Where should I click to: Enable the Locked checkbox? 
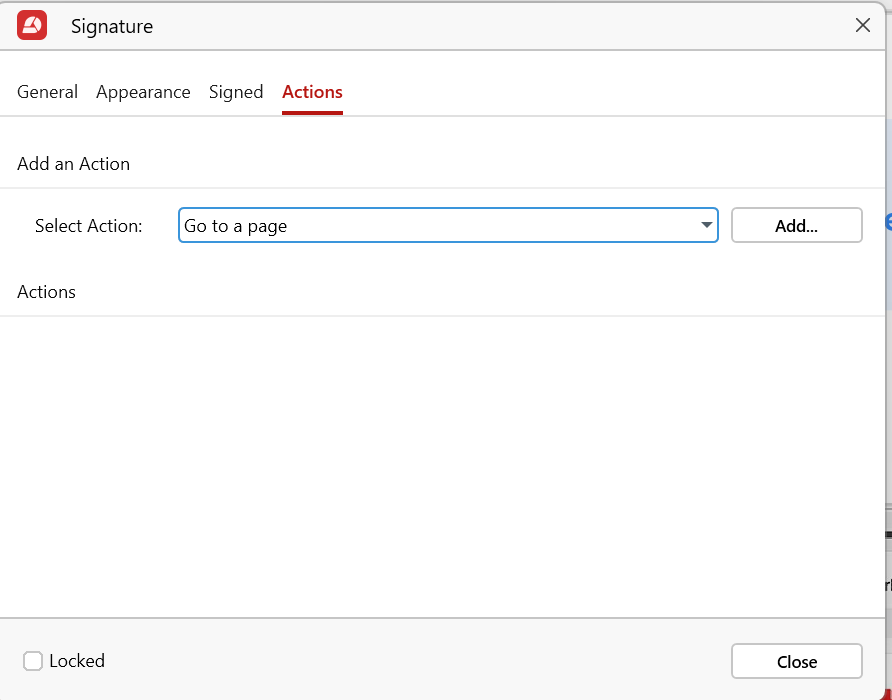(33, 661)
